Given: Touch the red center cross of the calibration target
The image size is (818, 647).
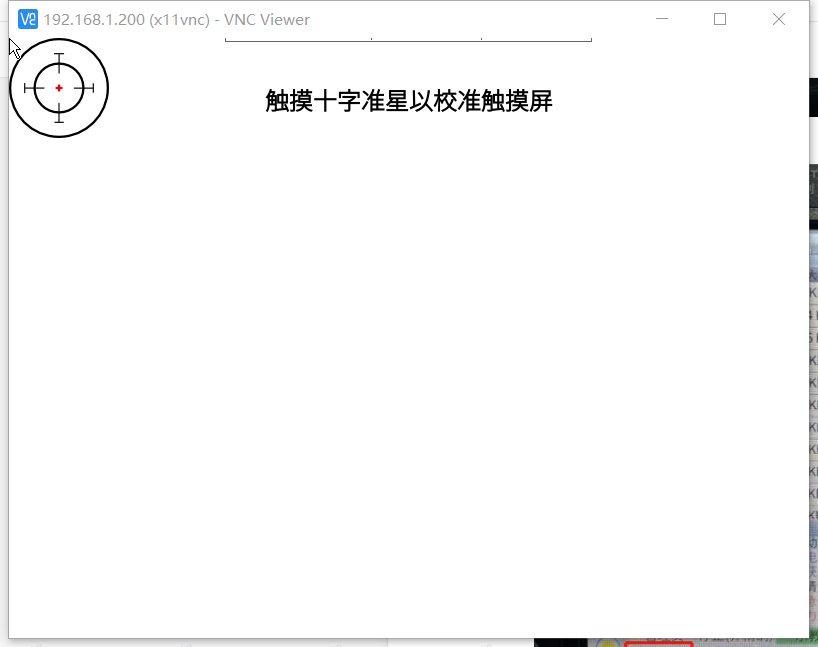Looking at the screenshot, I should click(59, 88).
